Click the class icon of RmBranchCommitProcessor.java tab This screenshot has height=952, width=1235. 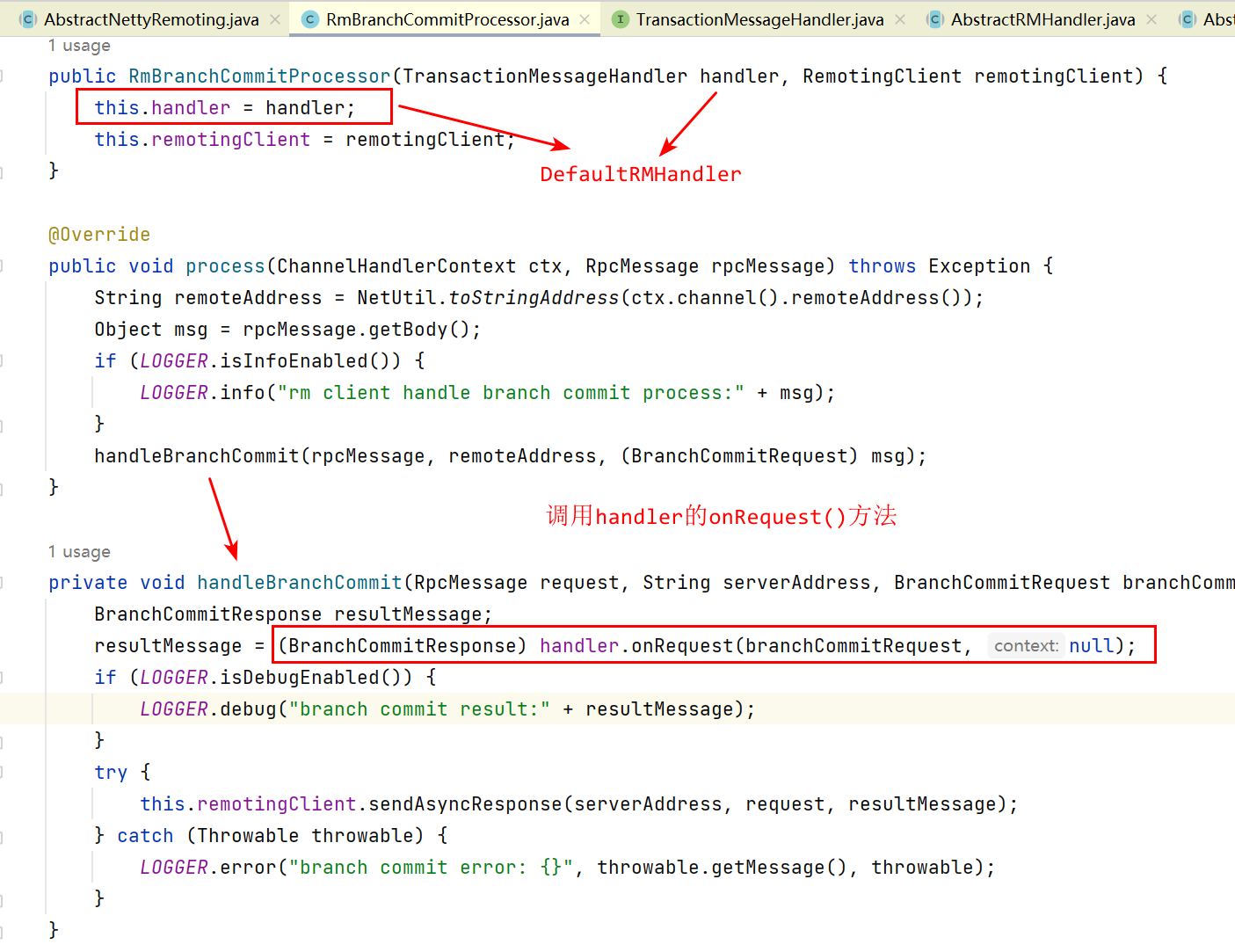[x=310, y=19]
